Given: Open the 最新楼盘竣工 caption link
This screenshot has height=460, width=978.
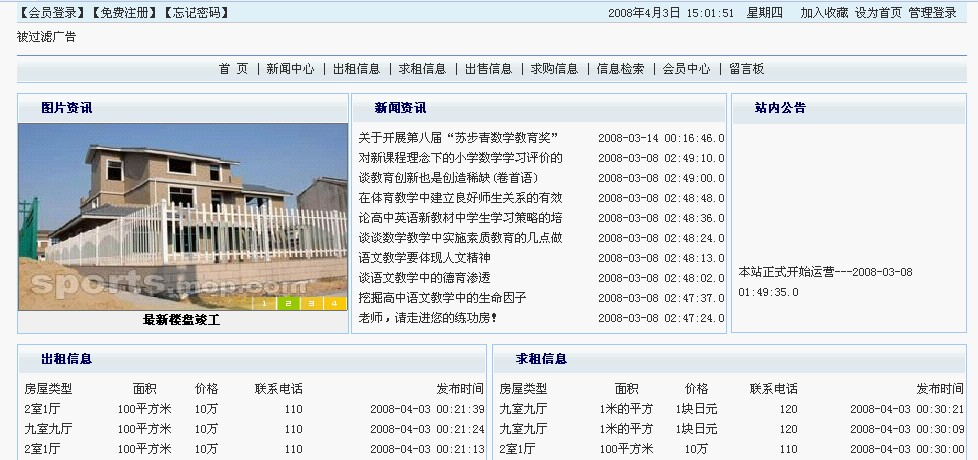Looking at the screenshot, I should pyautogui.click(x=181, y=320).
